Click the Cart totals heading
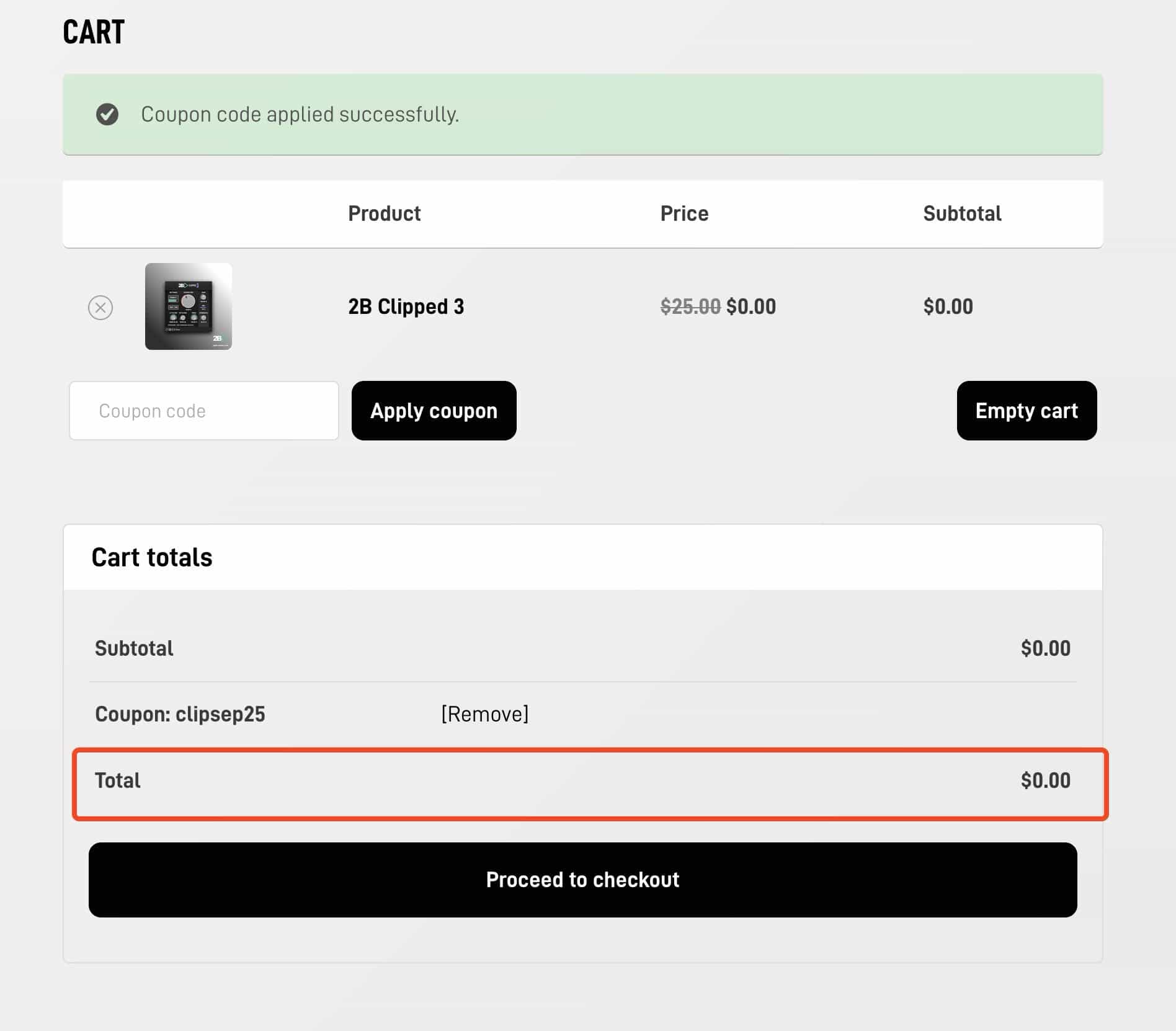 (152, 557)
